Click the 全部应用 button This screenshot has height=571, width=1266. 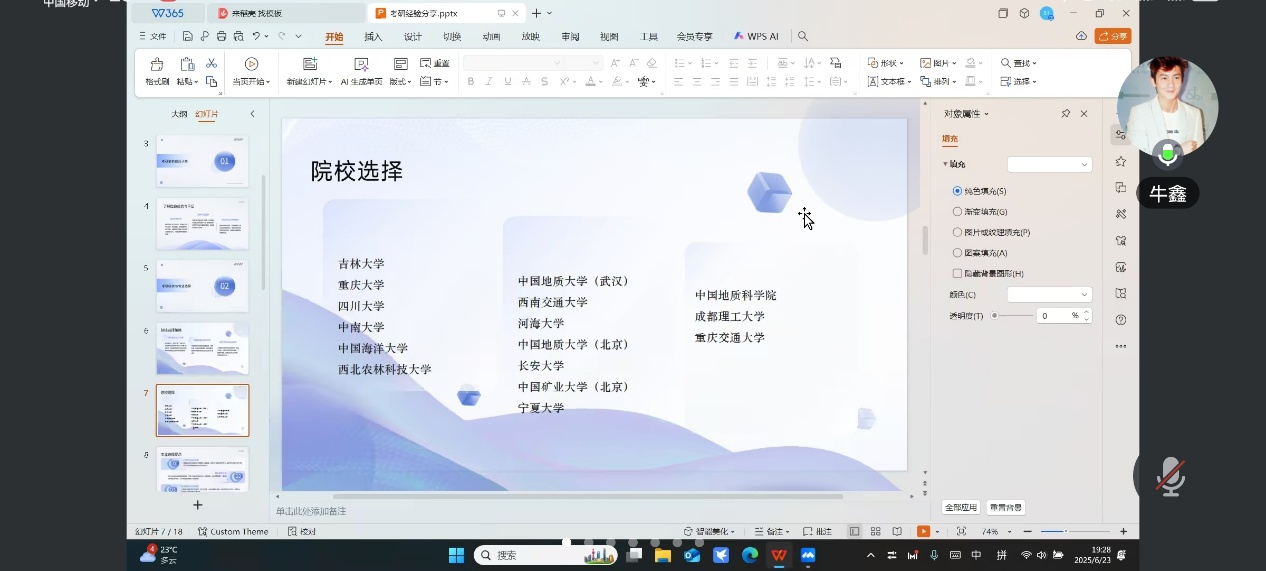(960, 507)
